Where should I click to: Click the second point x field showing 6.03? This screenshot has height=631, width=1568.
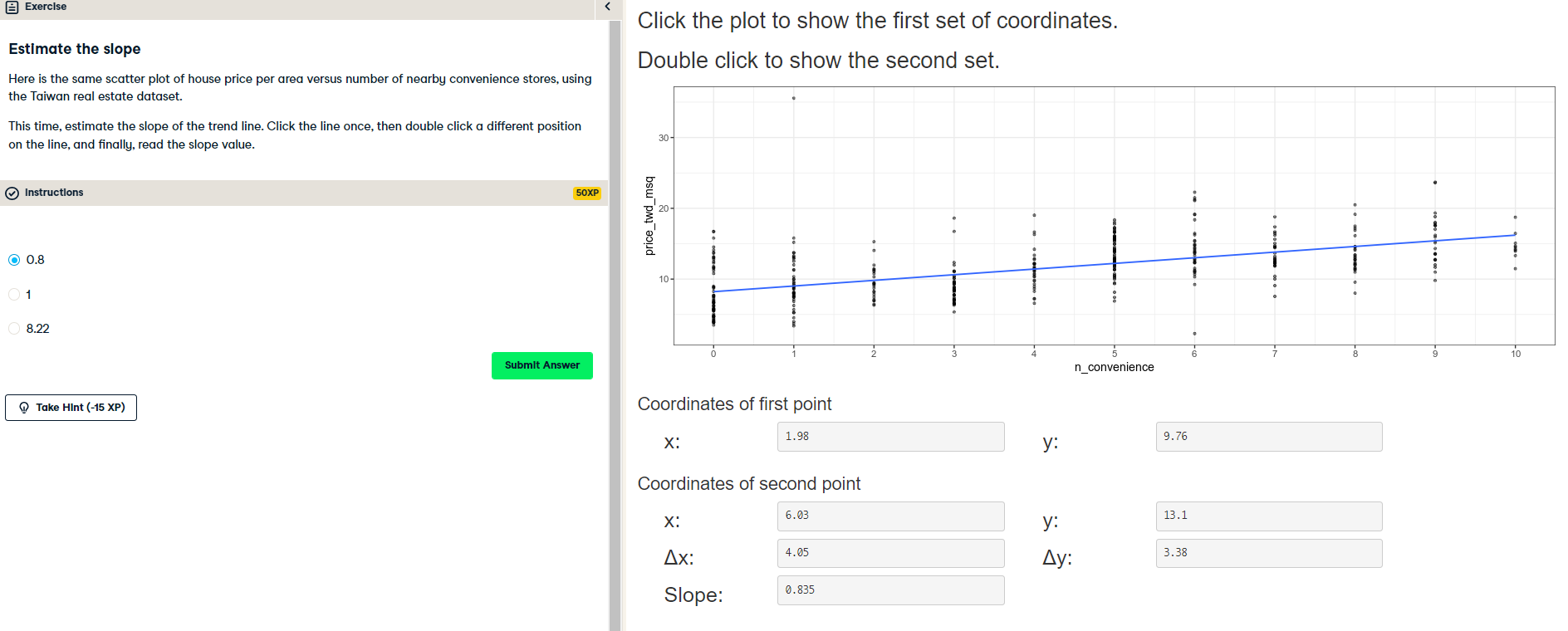[890, 516]
